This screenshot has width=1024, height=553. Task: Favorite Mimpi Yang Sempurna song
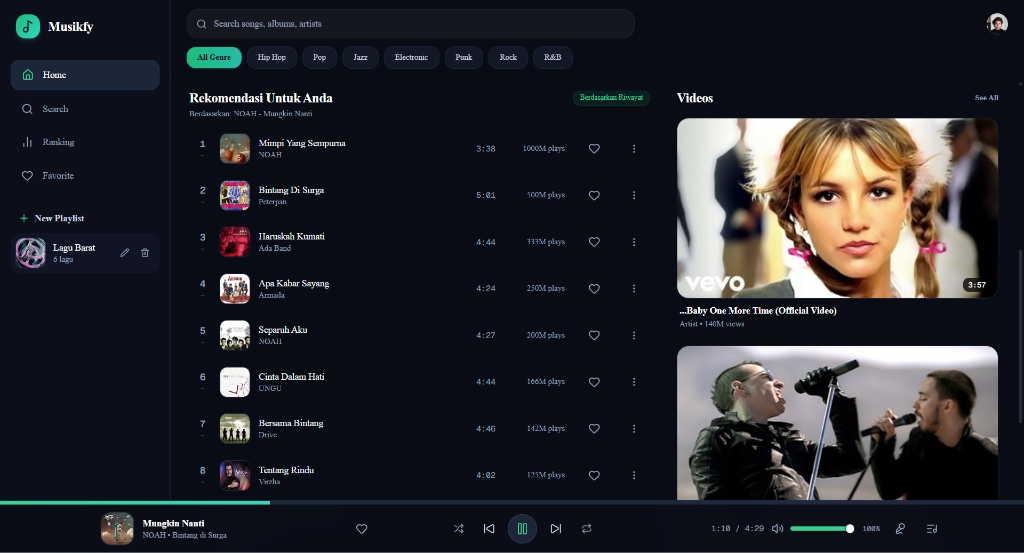(x=594, y=149)
